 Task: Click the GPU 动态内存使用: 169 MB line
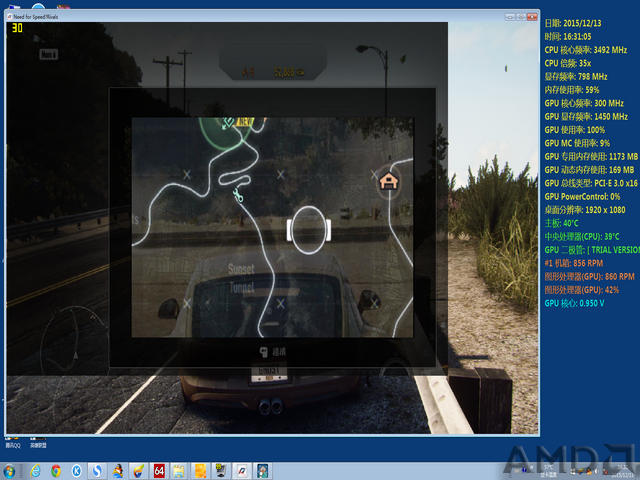[x=589, y=170]
